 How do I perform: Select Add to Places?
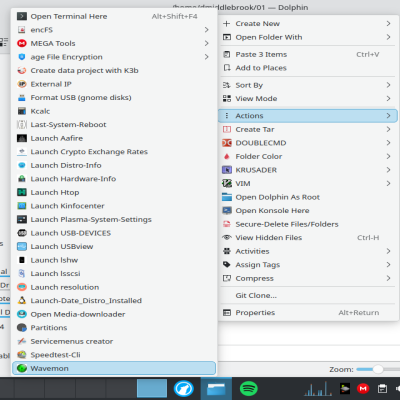click(308, 68)
